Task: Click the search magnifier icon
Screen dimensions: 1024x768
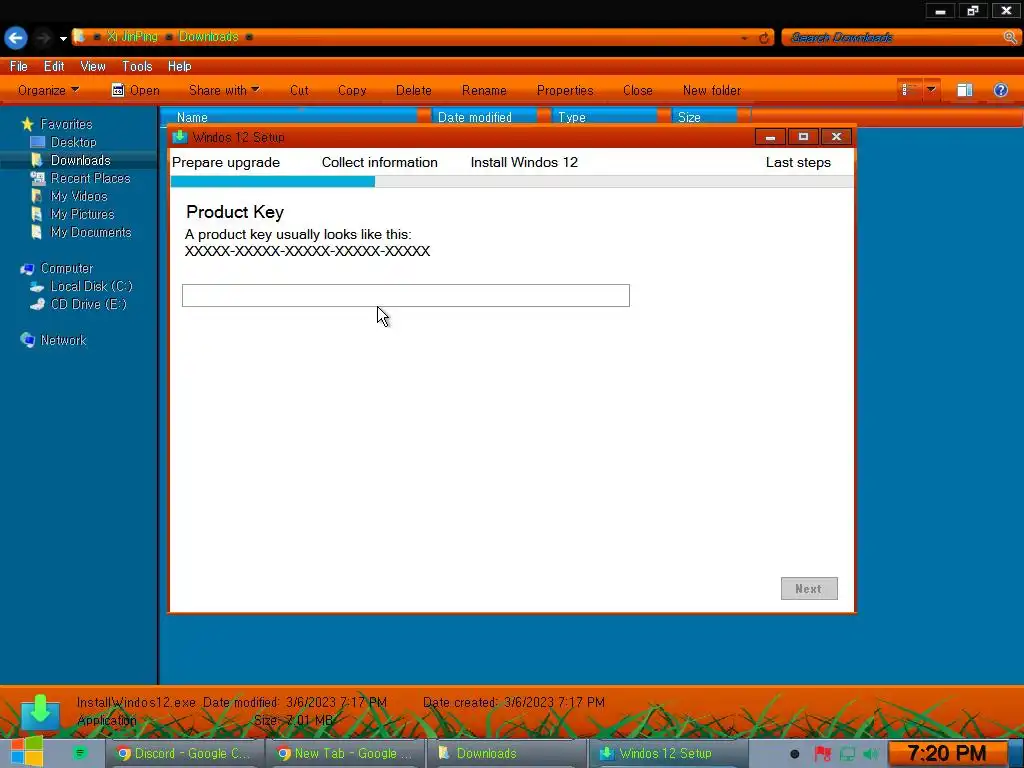Action: point(1009,37)
